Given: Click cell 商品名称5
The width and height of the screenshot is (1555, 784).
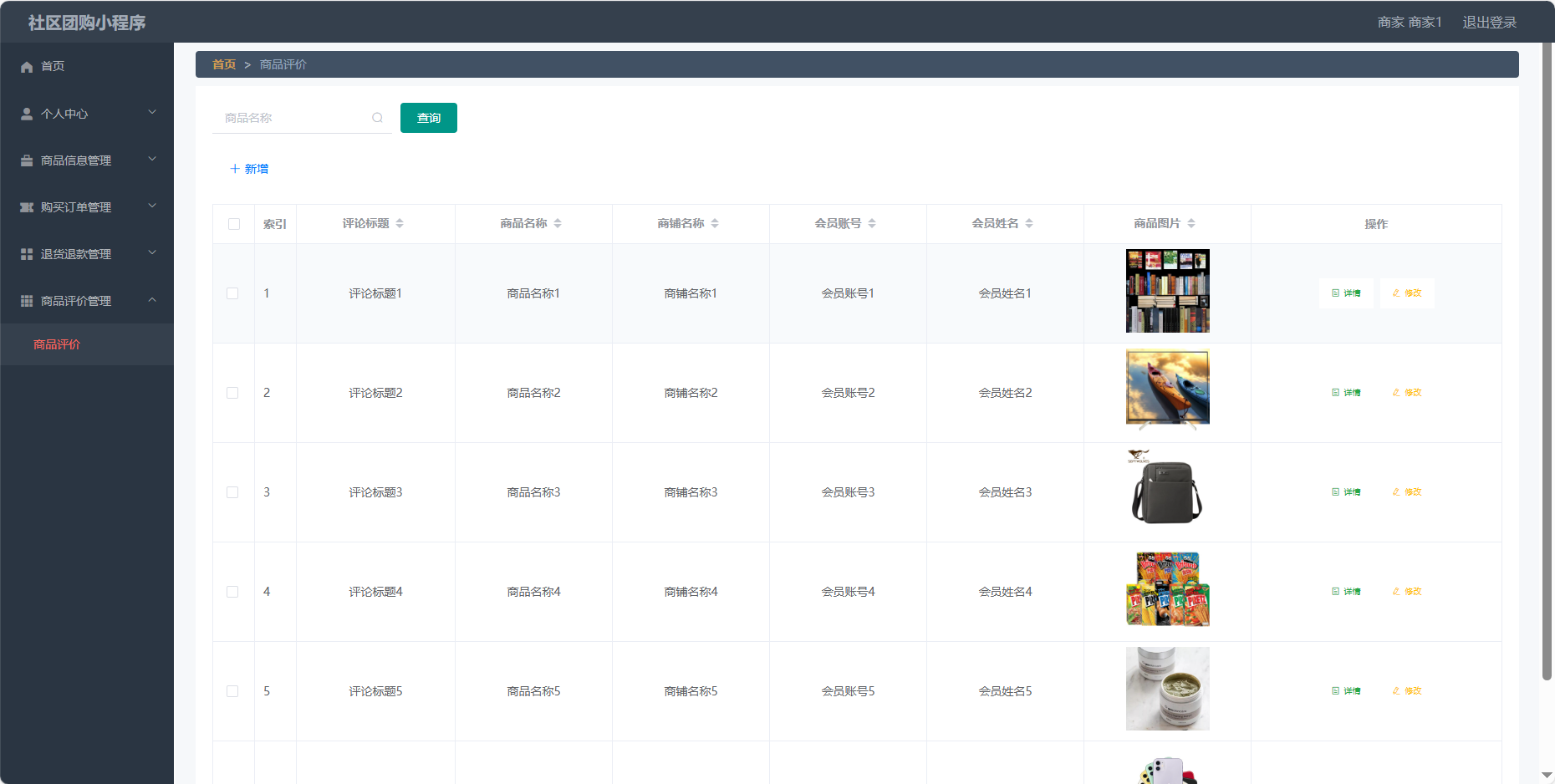Looking at the screenshot, I should click(x=533, y=691).
